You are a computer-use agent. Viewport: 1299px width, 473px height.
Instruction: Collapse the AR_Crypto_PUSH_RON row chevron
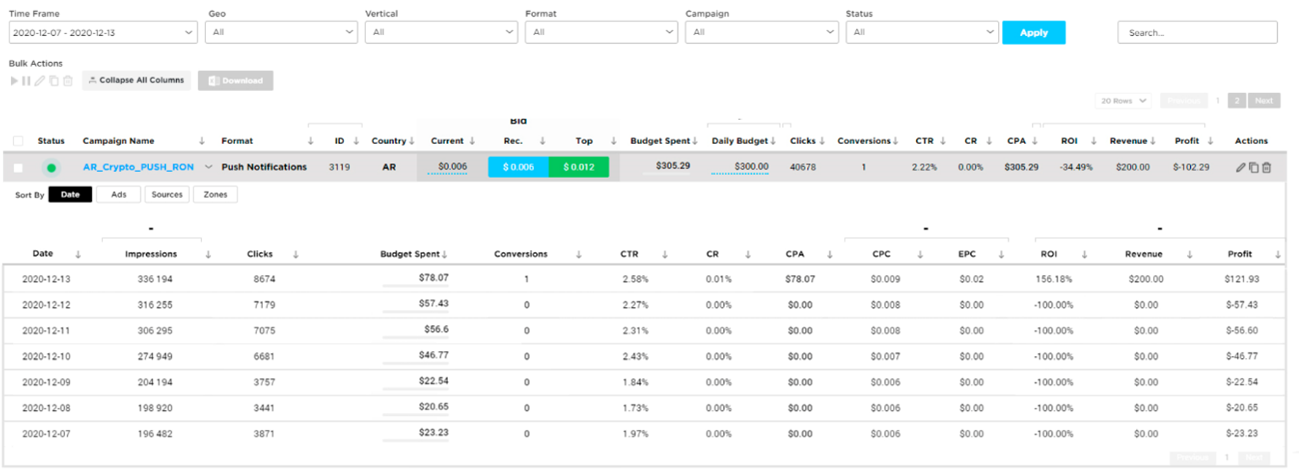coord(209,167)
